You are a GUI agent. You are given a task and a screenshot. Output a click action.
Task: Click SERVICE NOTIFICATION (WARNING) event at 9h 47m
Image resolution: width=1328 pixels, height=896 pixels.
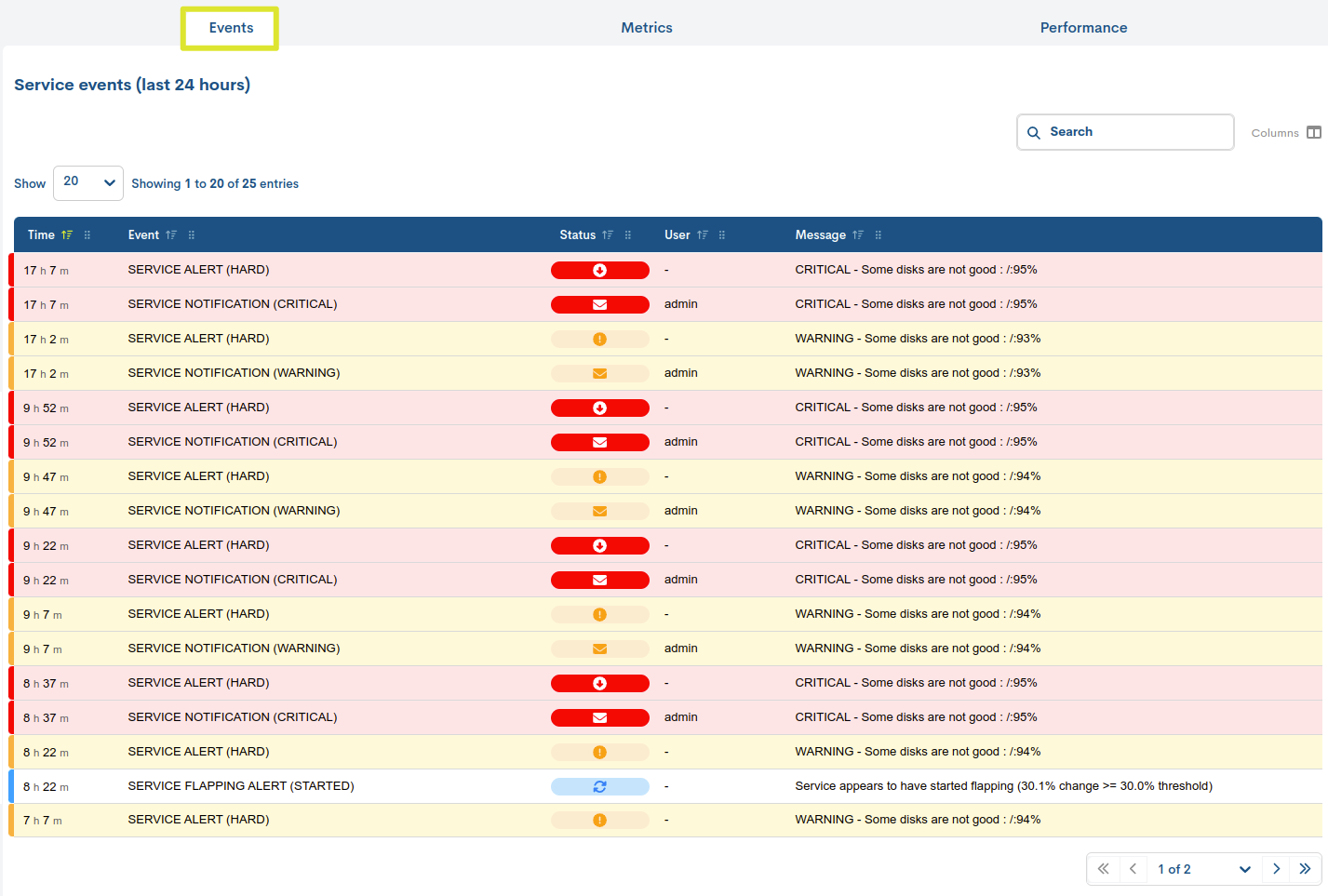[x=234, y=511]
